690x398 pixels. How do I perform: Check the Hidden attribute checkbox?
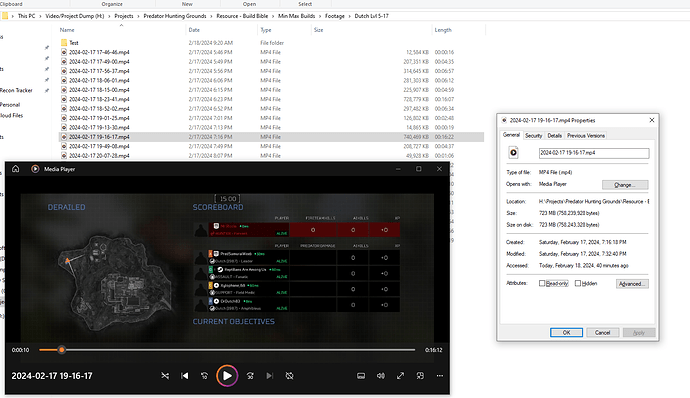578,283
